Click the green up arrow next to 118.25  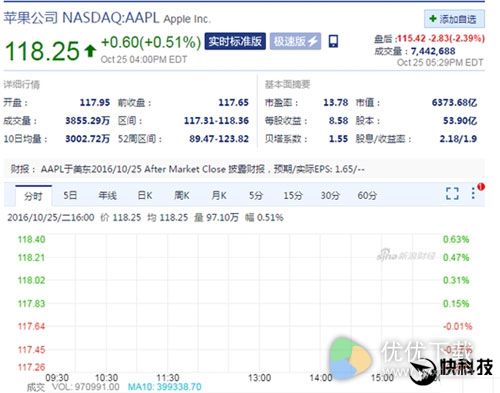90,51
